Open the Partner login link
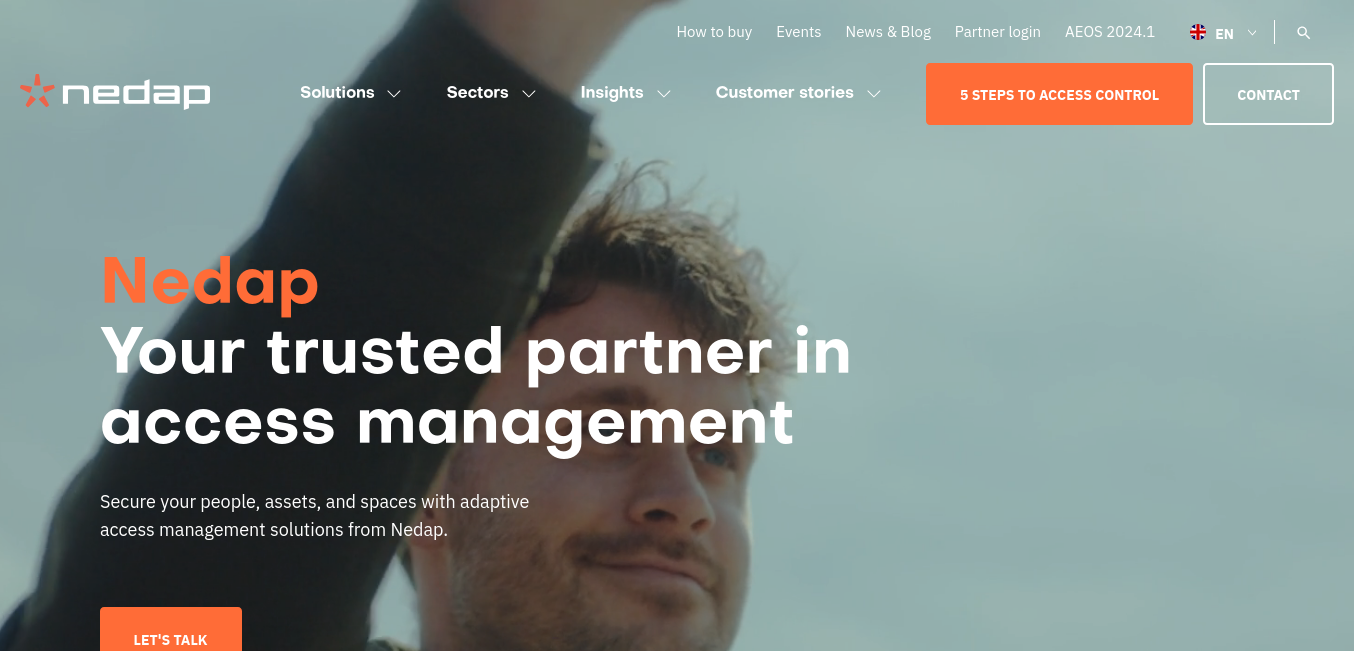This screenshot has height=651, width=1366. click(x=997, y=32)
